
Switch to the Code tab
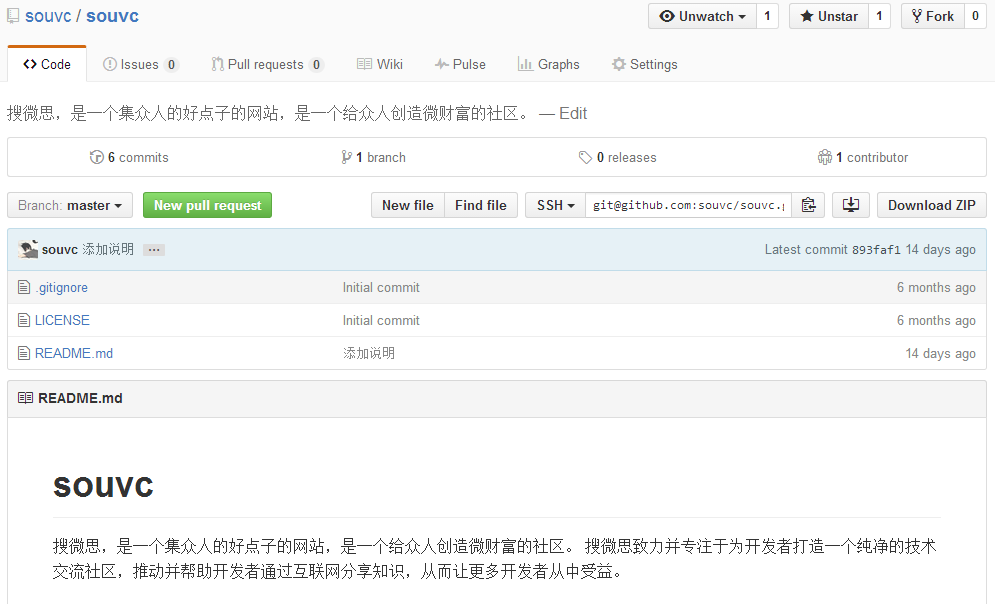pos(47,64)
